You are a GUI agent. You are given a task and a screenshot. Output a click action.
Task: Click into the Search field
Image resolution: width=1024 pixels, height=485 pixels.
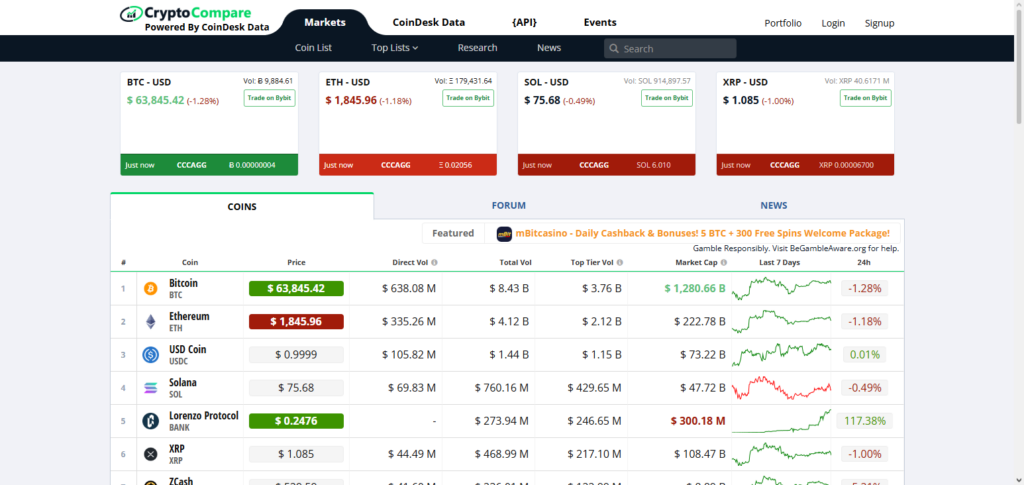point(670,49)
